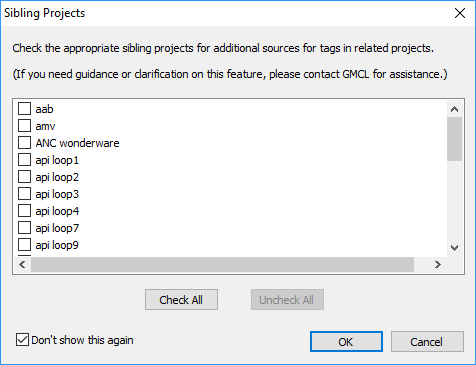476x365 pixels.
Task: Check the aab project checkbox
Action: tap(24, 109)
